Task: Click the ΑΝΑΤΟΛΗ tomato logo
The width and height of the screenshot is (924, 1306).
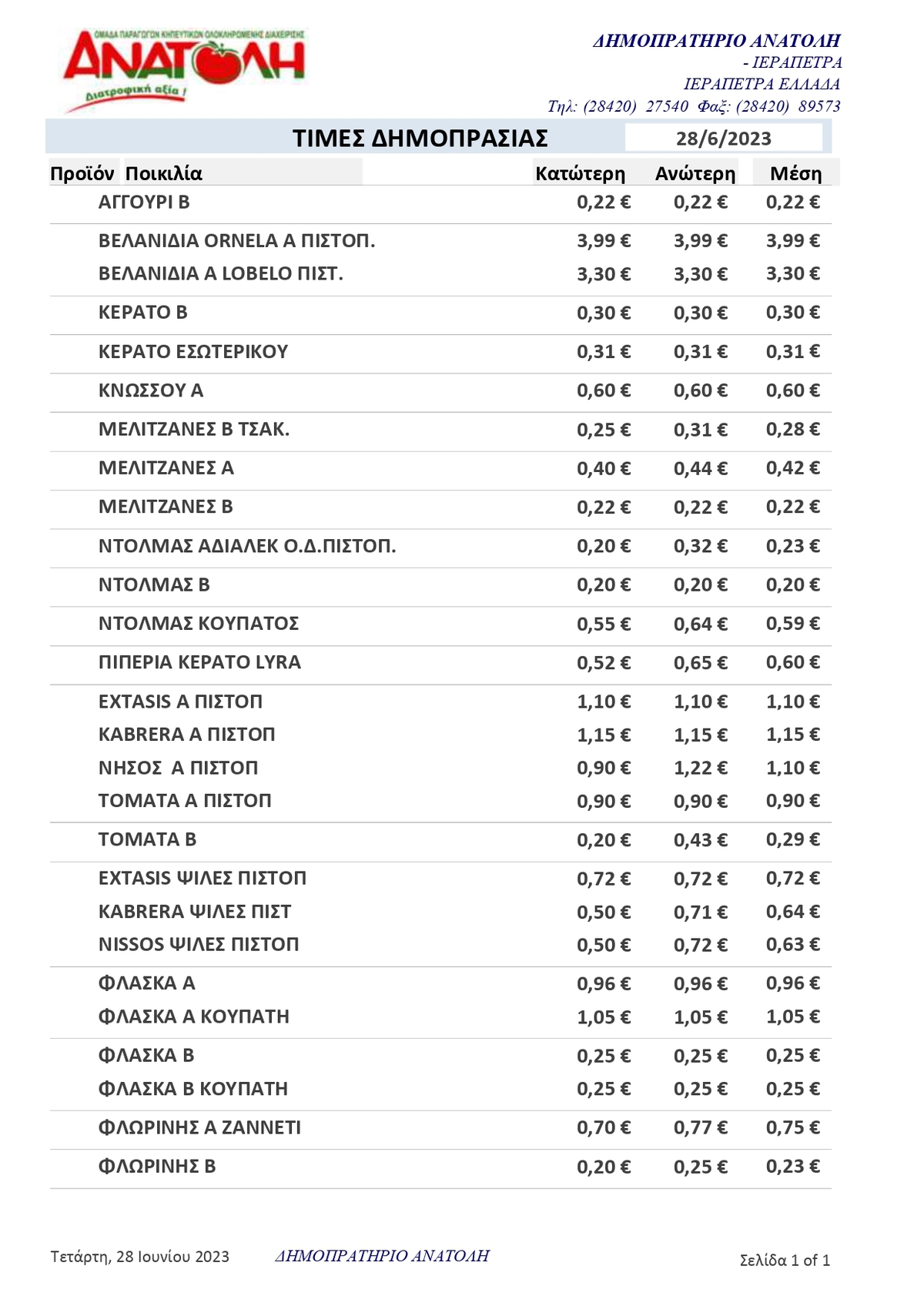Action: (185, 68)
